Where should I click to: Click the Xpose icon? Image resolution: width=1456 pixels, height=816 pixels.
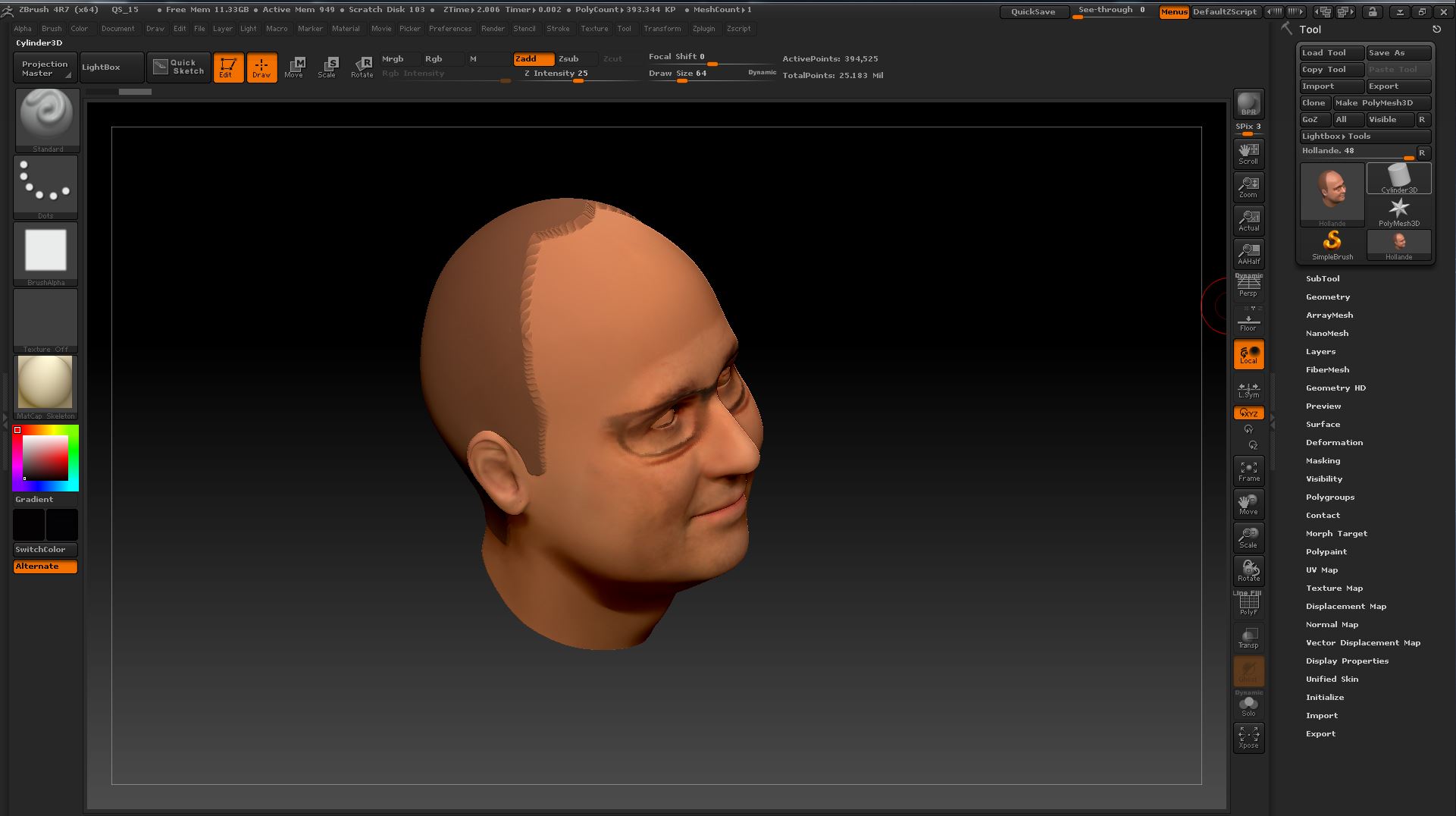1248,737
